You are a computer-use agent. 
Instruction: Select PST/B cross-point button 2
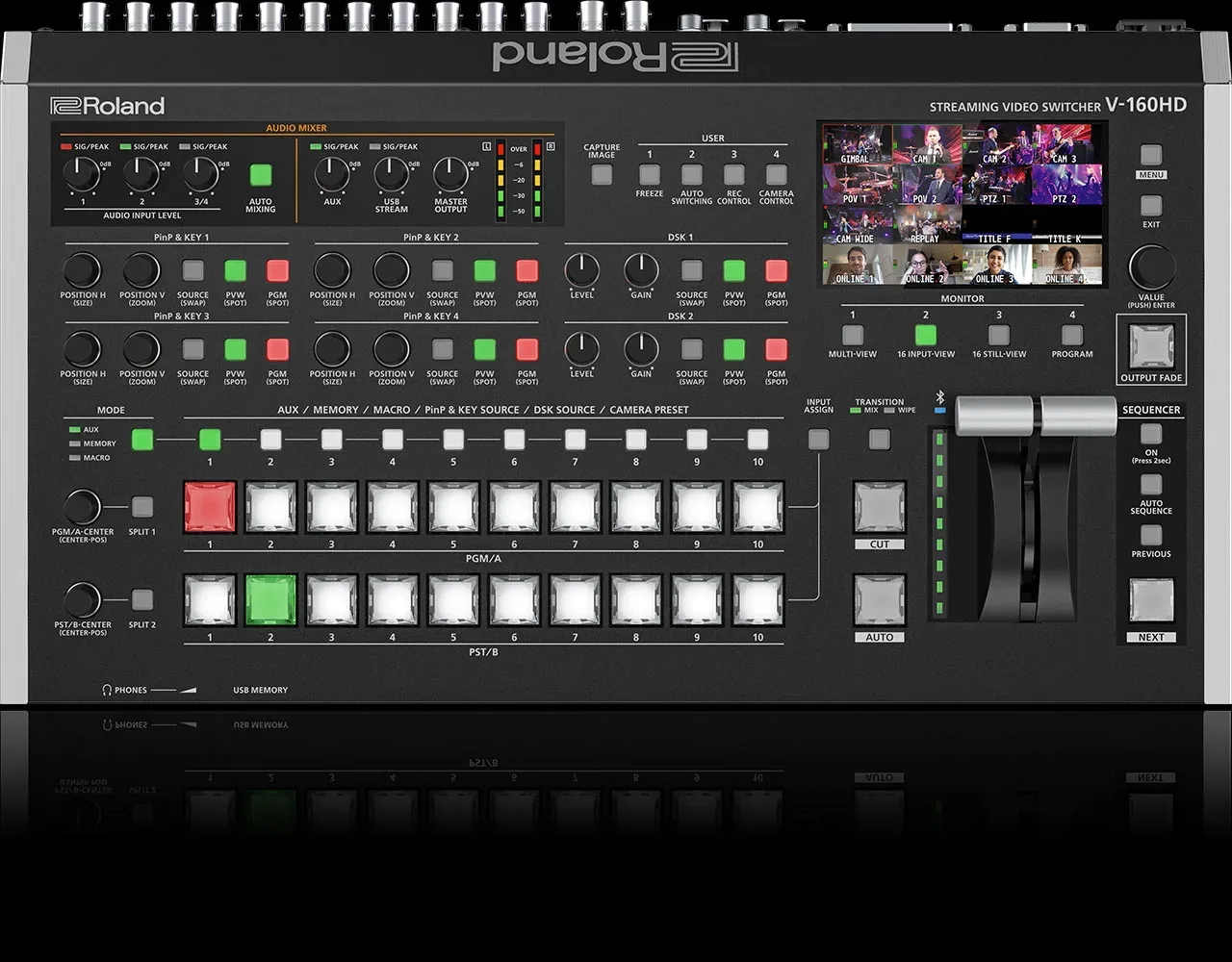[270, 600]
